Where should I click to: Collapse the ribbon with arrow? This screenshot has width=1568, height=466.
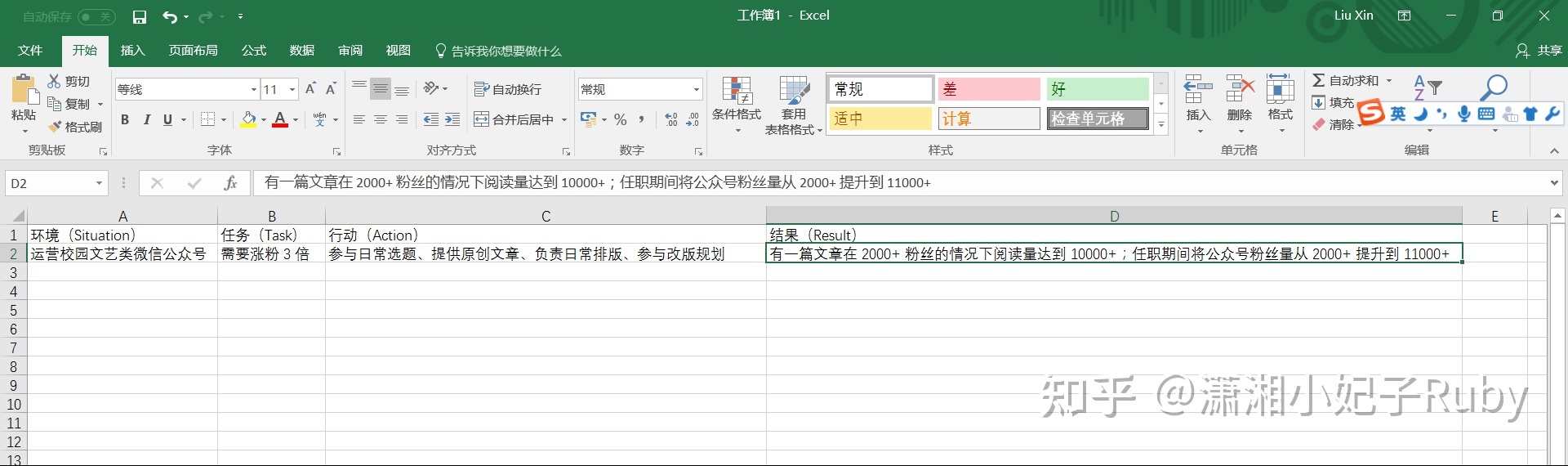[1554, 150]
